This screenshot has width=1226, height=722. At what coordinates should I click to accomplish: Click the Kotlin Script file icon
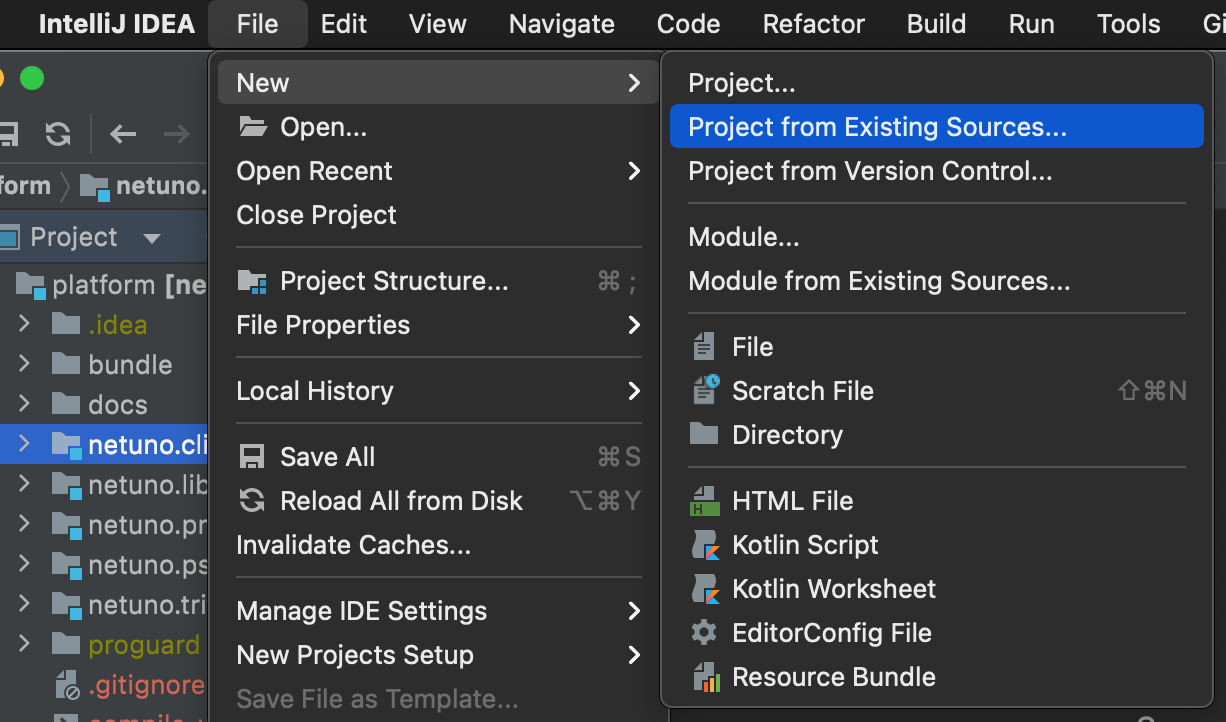(x=705, y=545)
